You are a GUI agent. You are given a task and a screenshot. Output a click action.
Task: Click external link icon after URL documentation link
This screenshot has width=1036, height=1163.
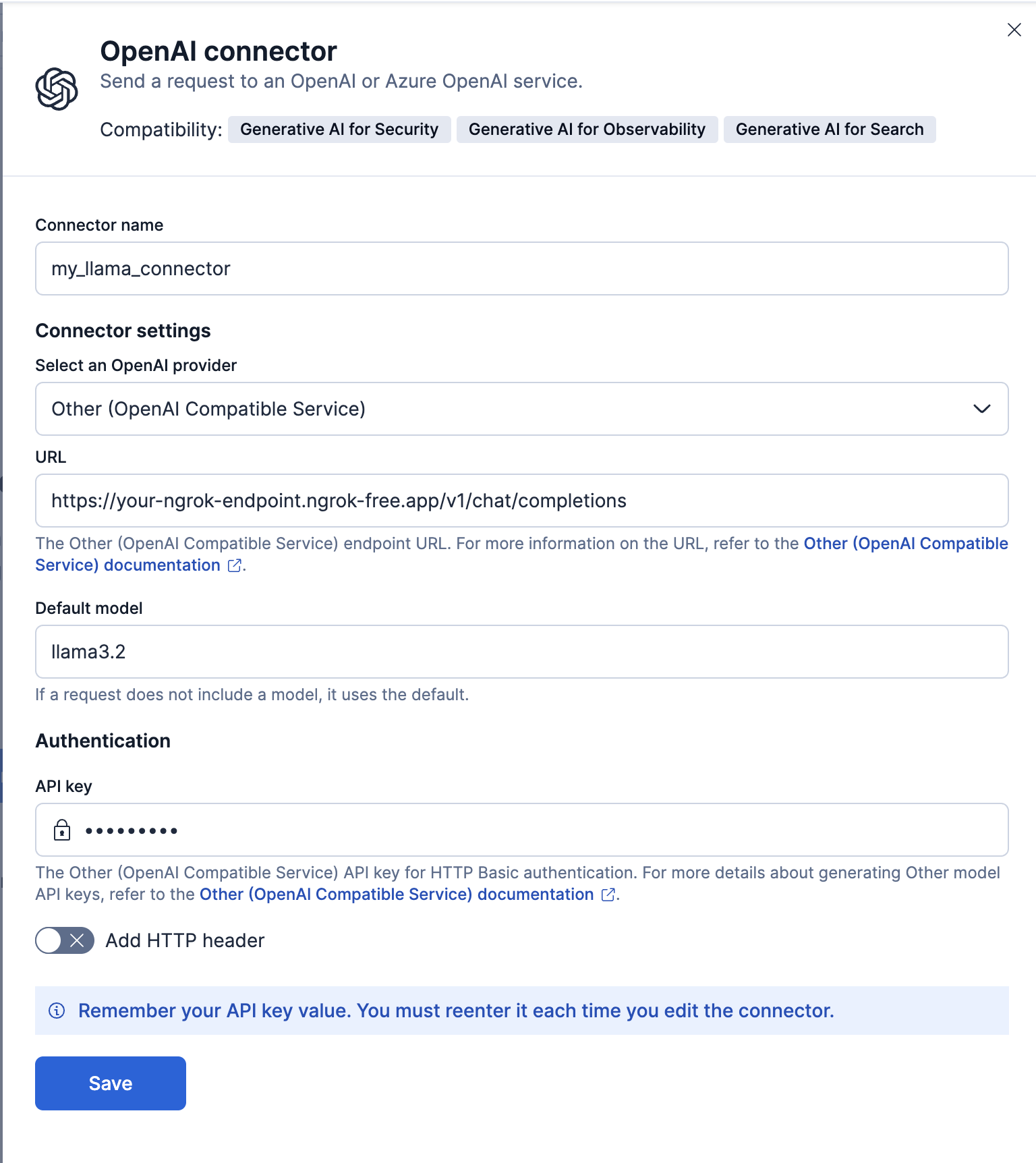(234, 566)
